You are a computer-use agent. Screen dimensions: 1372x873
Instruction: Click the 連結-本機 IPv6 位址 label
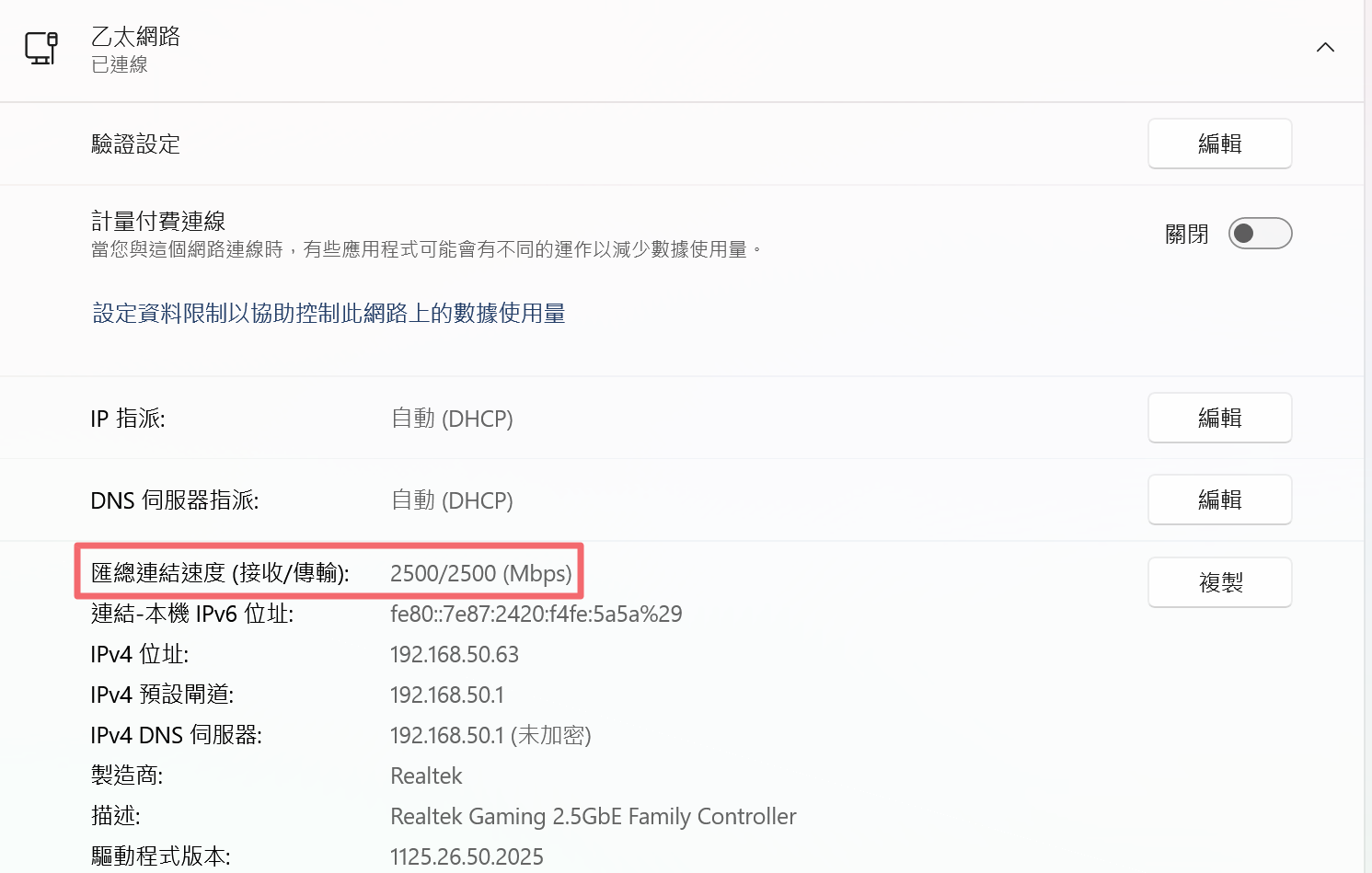point(192,614)
